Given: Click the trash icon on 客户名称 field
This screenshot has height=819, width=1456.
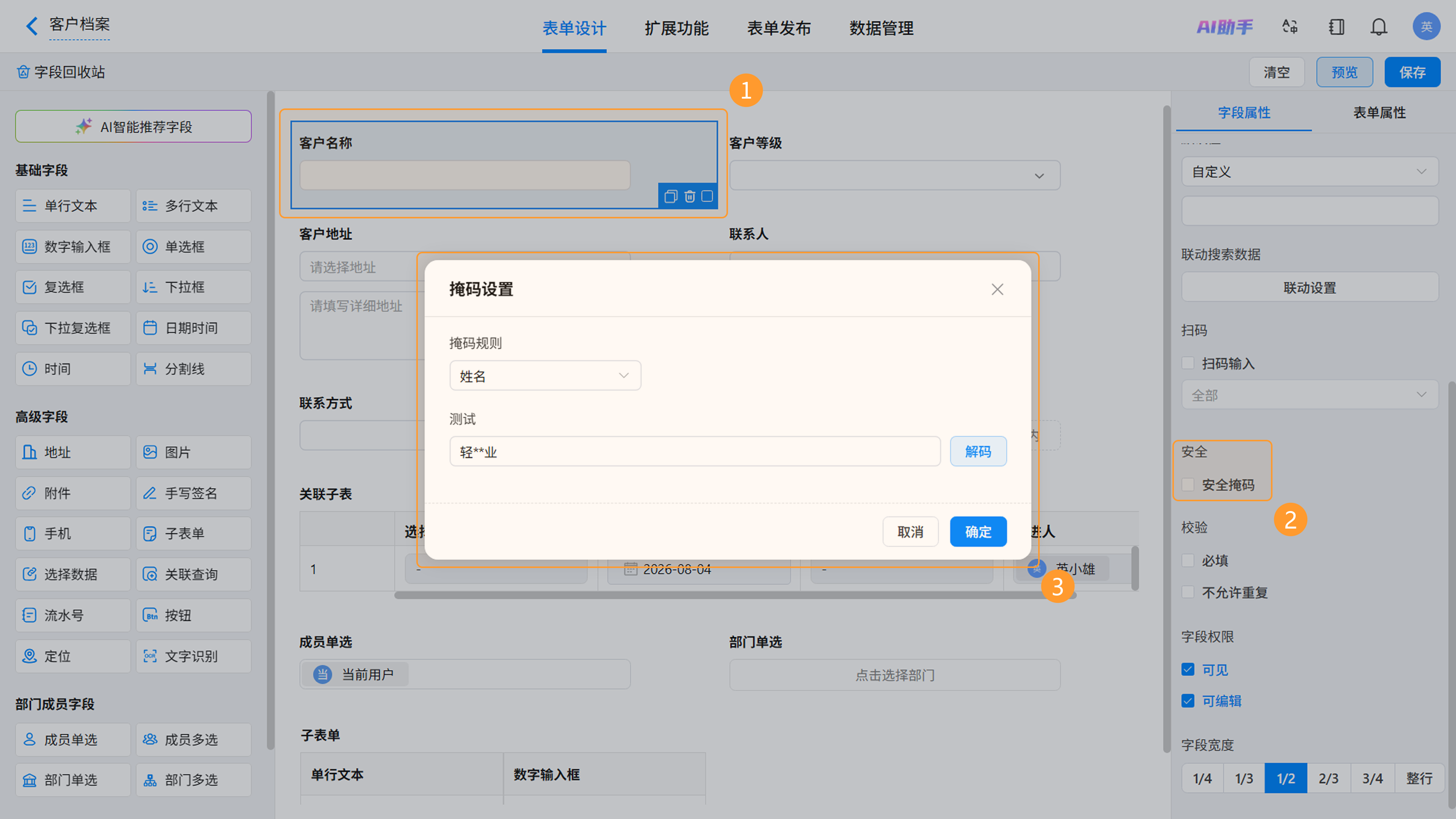Looking at the screenshot, I should (690, 196).
